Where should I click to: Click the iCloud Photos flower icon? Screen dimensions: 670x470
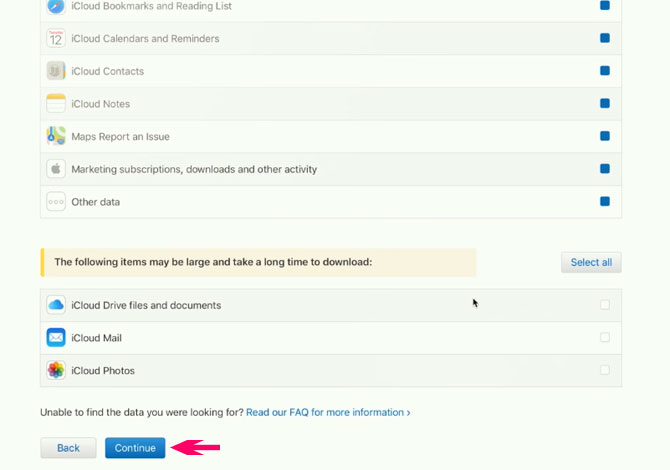click(56, 370)
